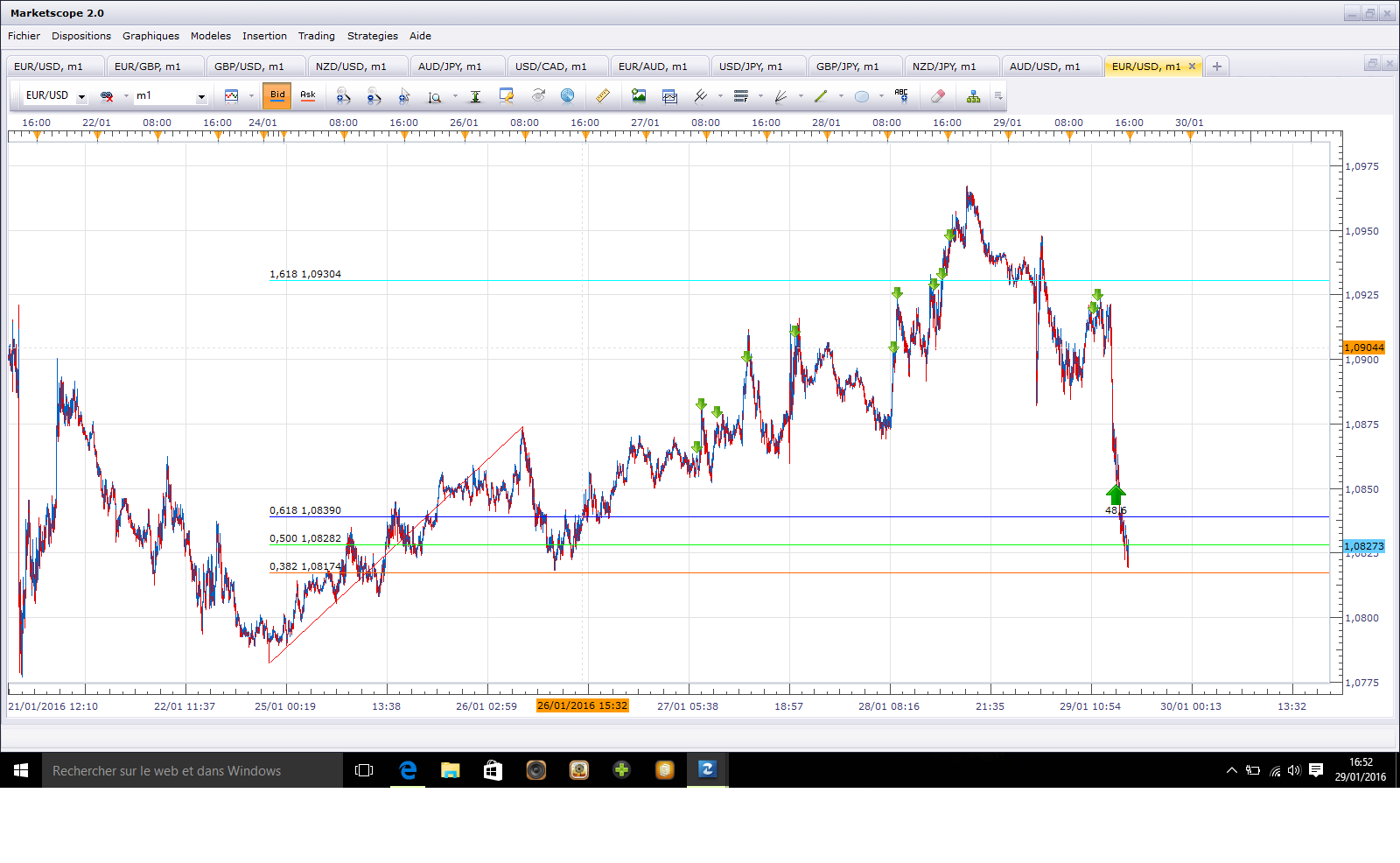
Task: Click the zoom in magnifier icon
Action: (343, 95)
